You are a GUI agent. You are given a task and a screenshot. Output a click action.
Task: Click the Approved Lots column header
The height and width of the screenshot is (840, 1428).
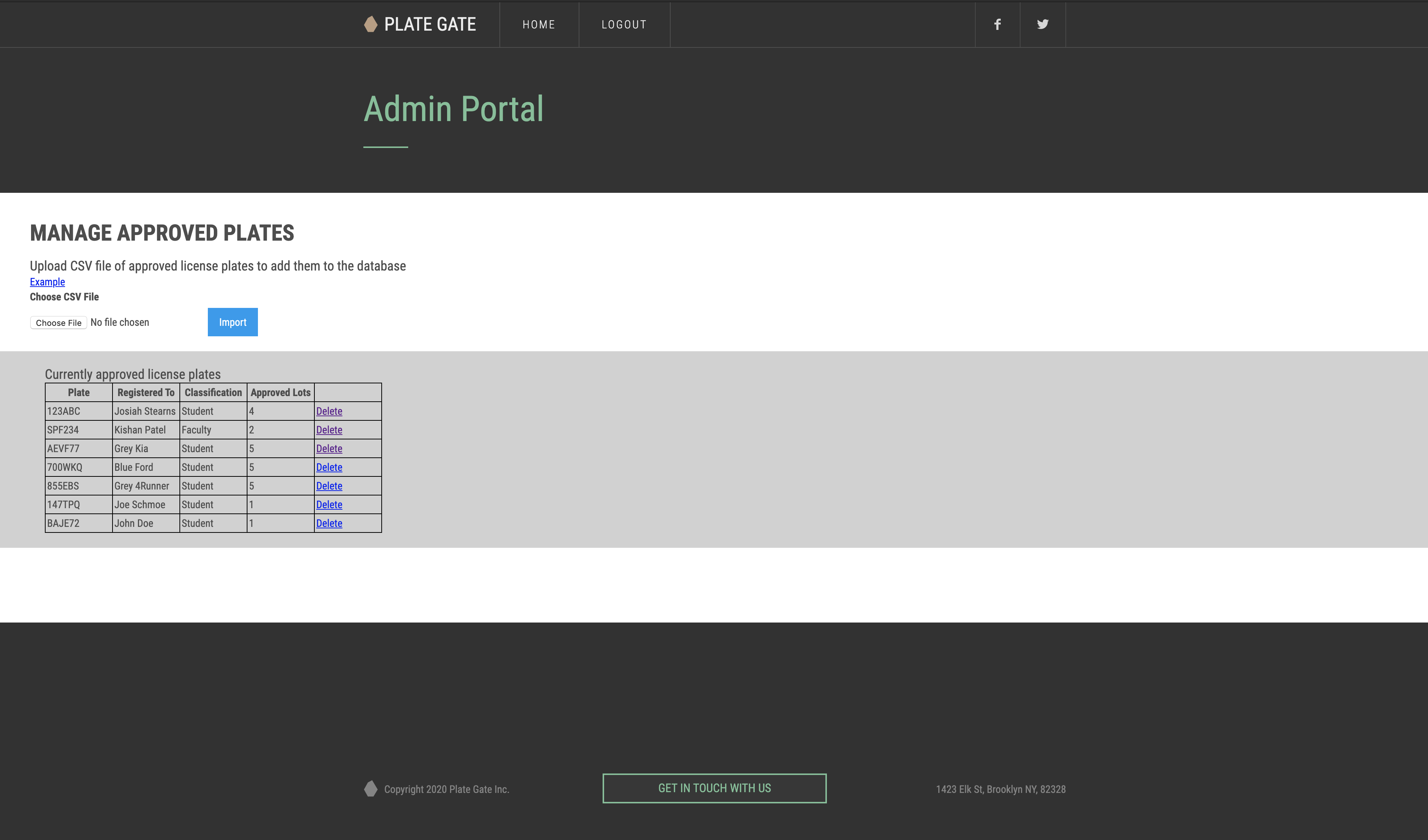(x=280, y=392)
